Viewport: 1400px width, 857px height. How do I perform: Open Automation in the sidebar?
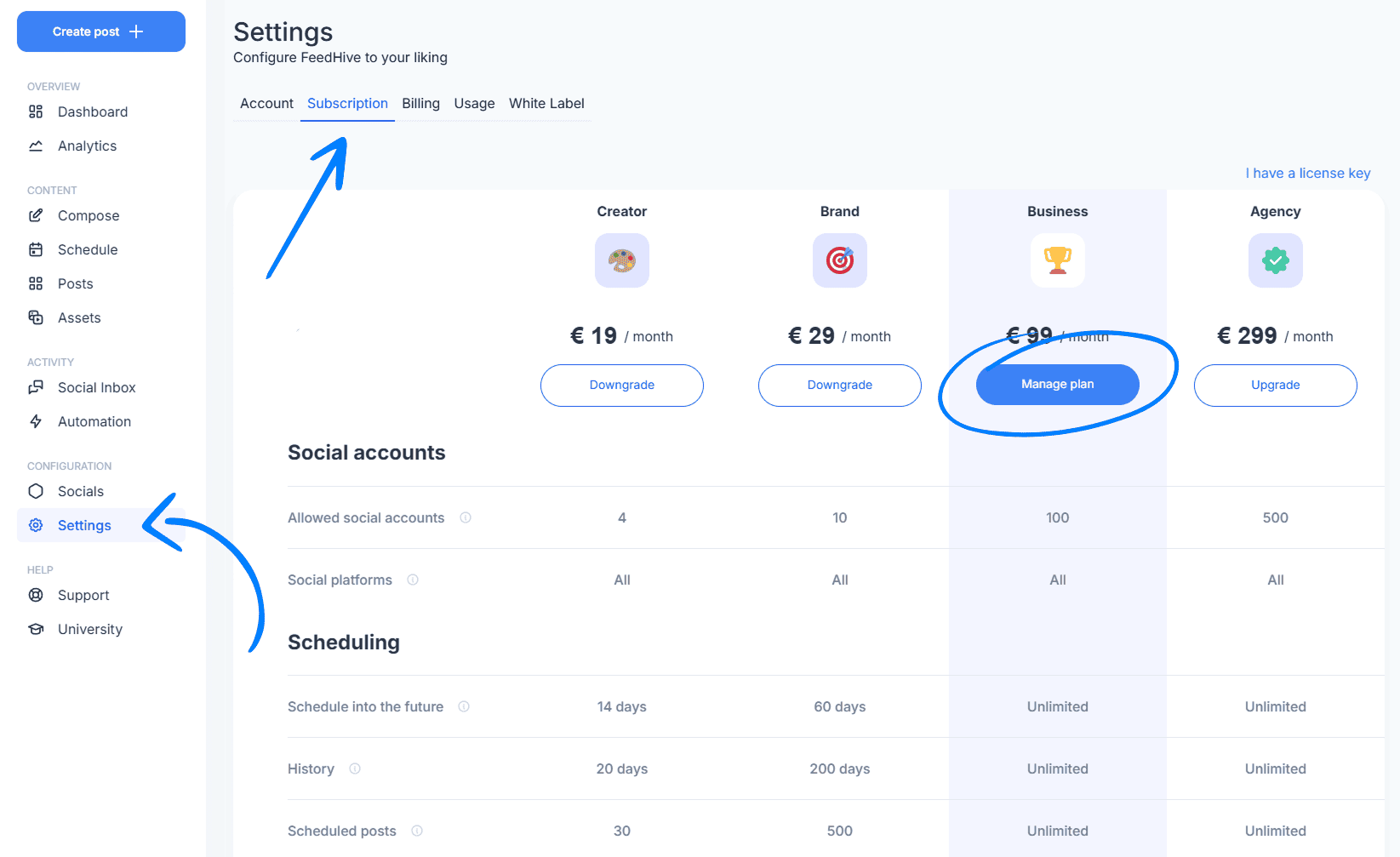point(101,421)
